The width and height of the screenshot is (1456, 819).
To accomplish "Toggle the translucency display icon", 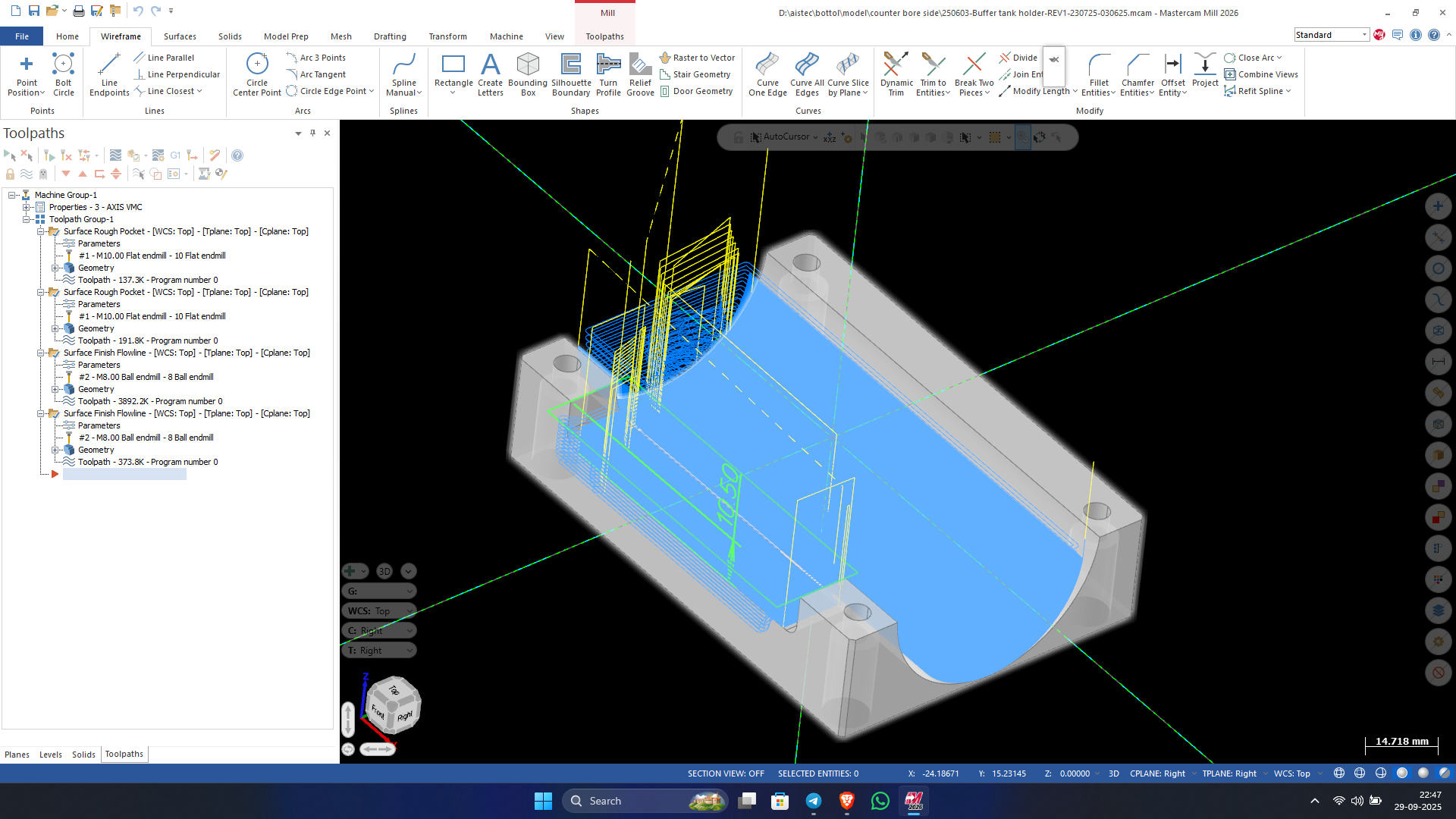I will click(1445, 773).
